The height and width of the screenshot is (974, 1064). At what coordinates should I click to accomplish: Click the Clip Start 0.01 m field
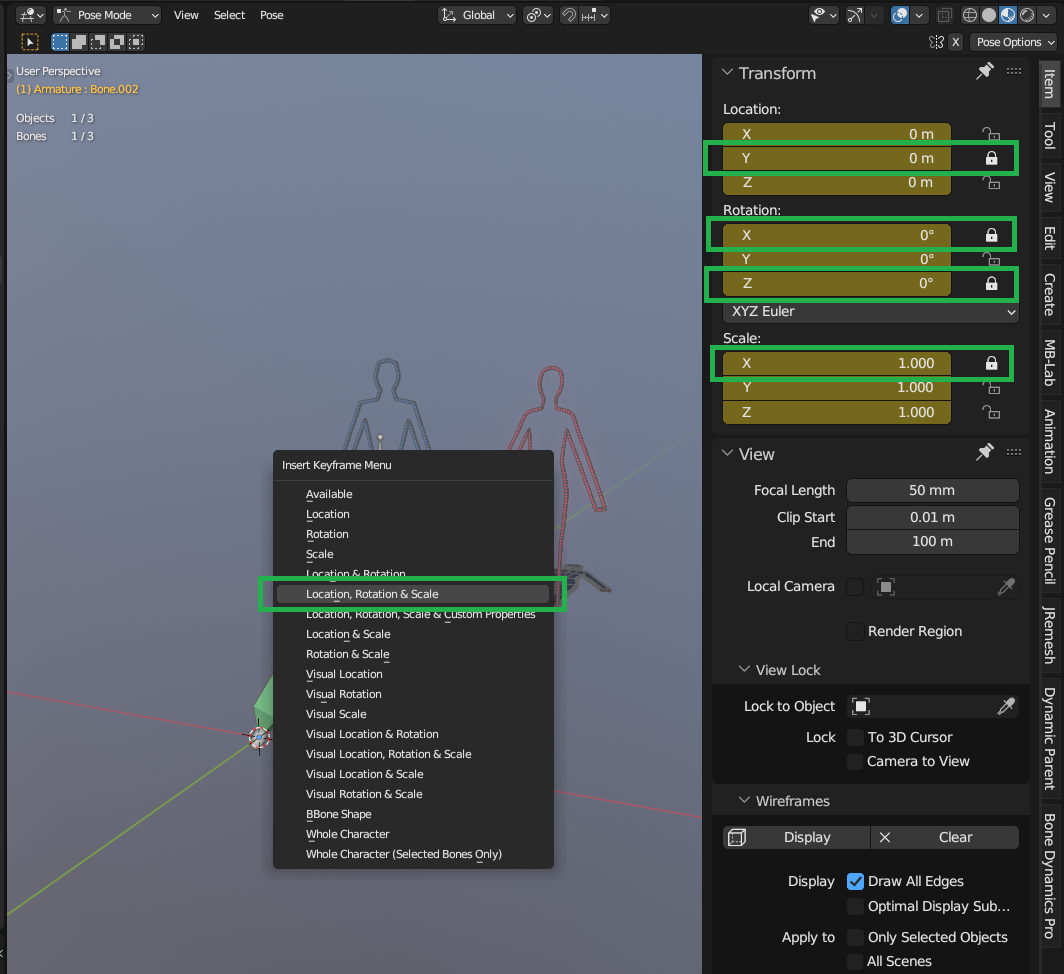point(932,517)
